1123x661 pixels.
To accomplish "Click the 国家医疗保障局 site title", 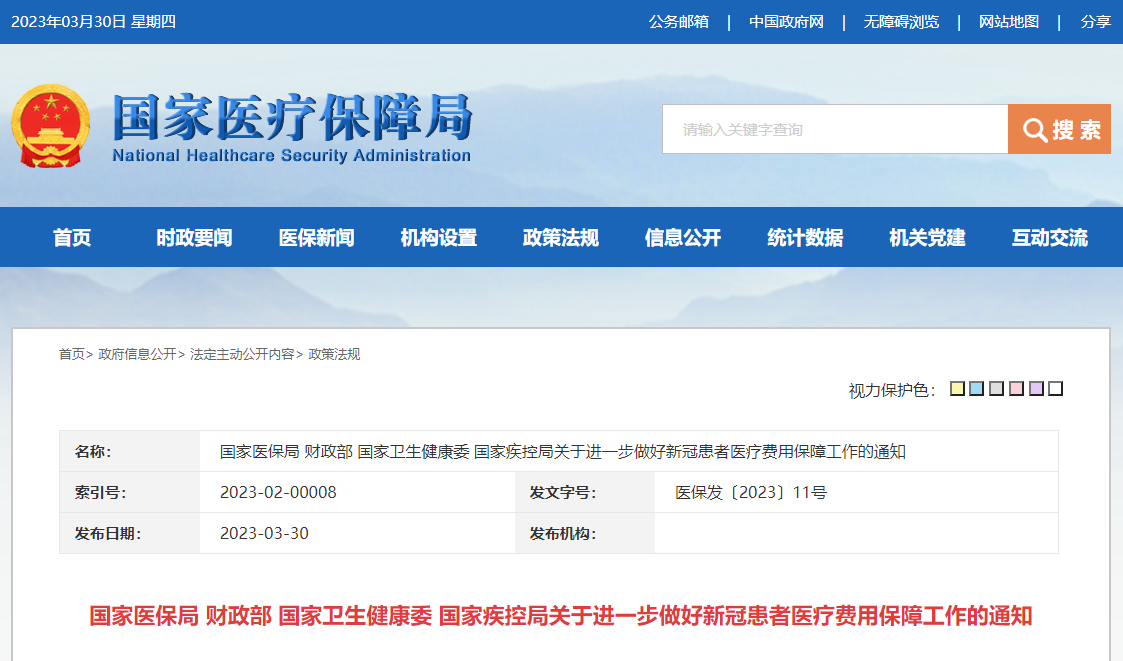I will (x=292, y=117).
